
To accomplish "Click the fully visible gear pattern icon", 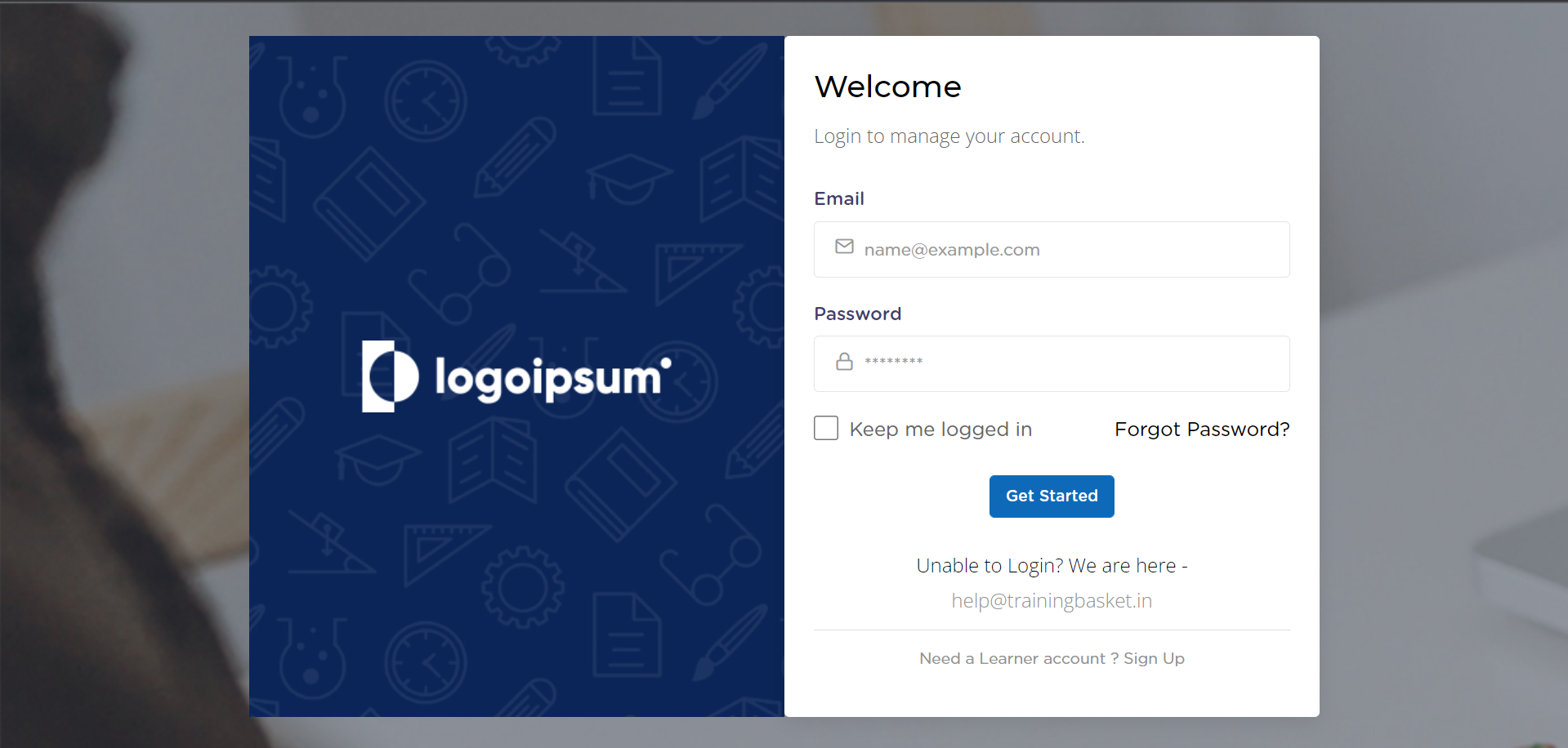I will tap(523, 587).
